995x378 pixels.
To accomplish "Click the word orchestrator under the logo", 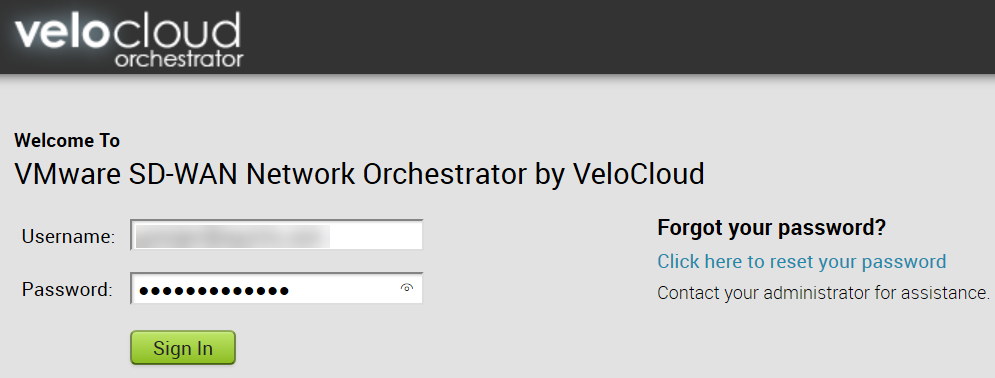I will tap(179, 60).
